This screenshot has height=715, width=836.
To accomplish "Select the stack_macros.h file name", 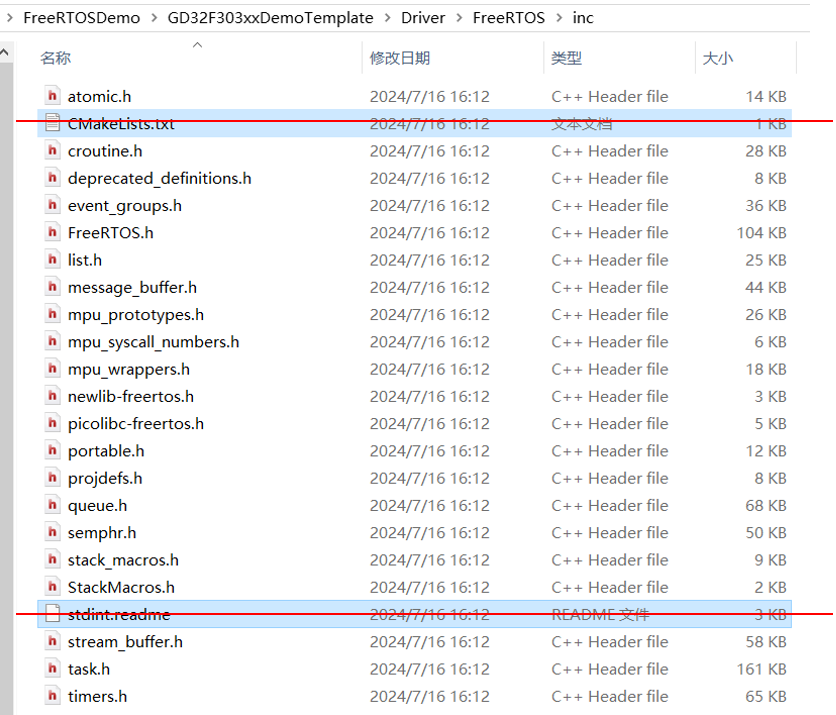I will [123, 560].
